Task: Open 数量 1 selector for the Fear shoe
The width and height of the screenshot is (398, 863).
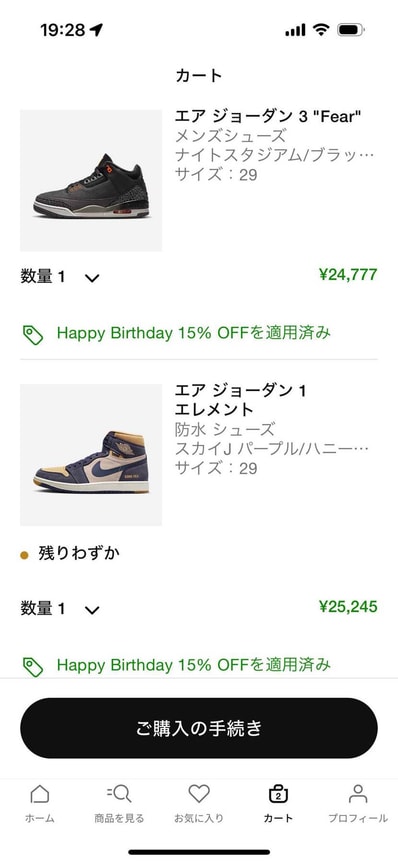Action: 60,277
